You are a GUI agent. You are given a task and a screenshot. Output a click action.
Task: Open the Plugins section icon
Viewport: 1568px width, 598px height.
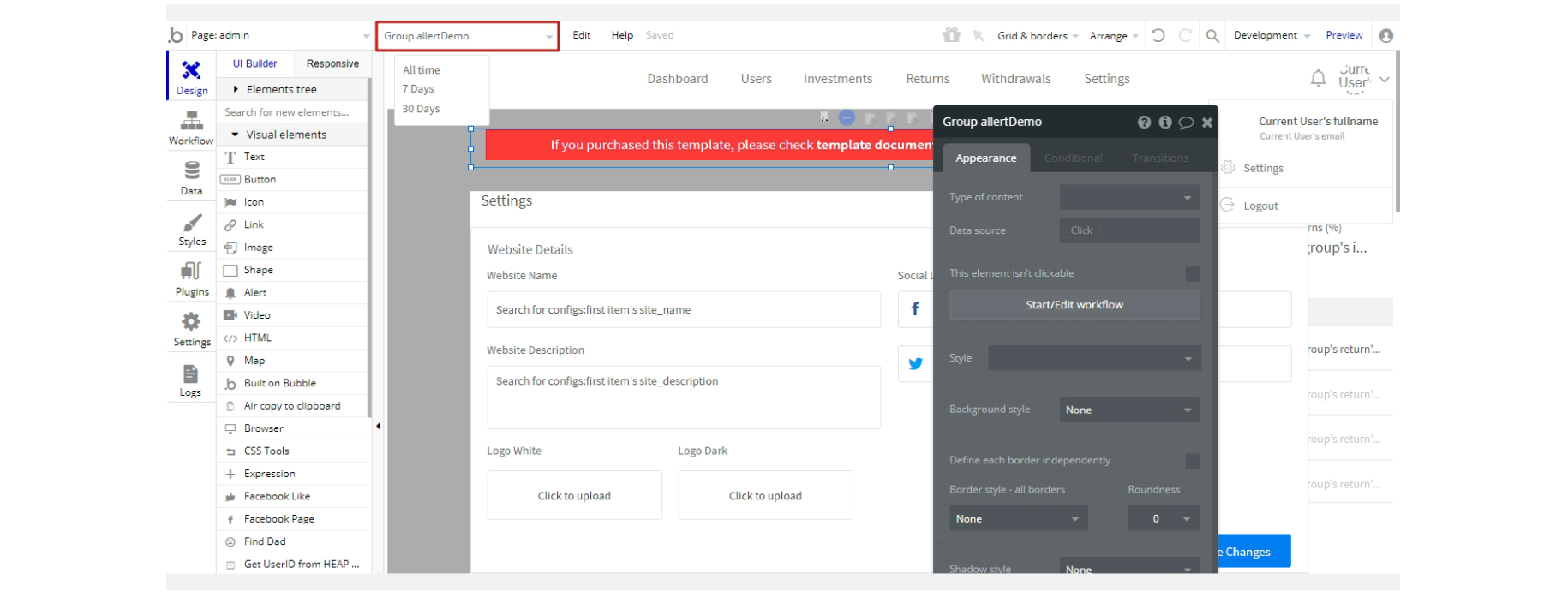tap(191, 279)
